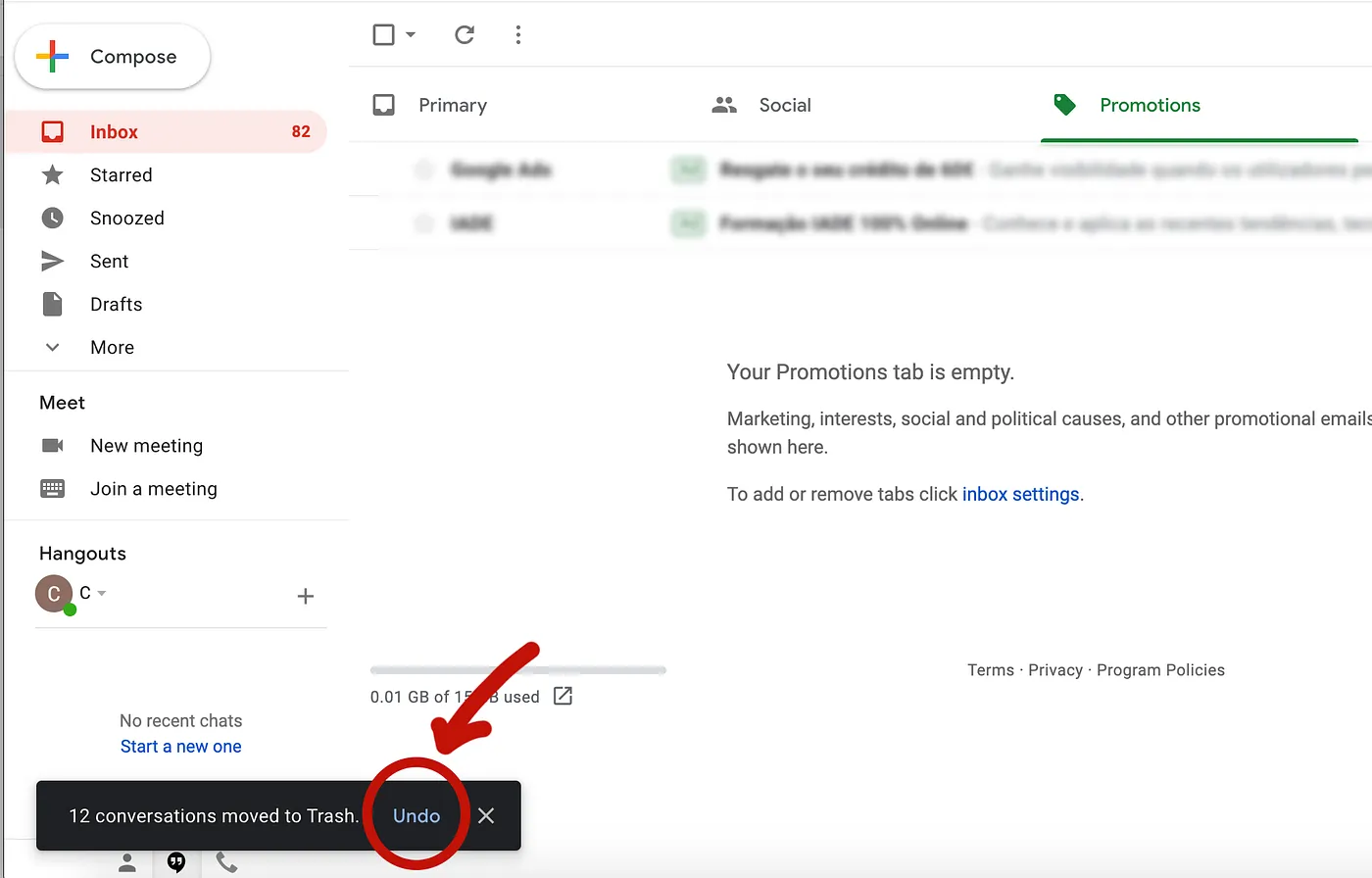Open Hangouts conversations chat bubble icon
Screen dimensions: 1372x878
pyautogui.click(x=176, y=862)
